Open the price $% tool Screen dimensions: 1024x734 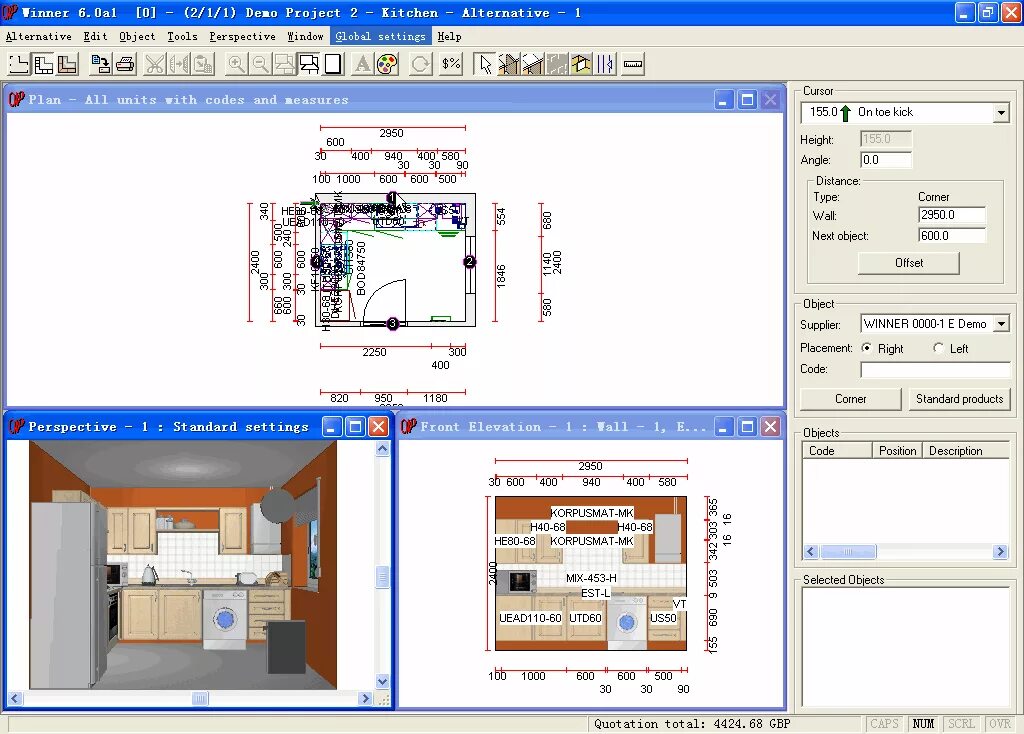tap(451, 64)
